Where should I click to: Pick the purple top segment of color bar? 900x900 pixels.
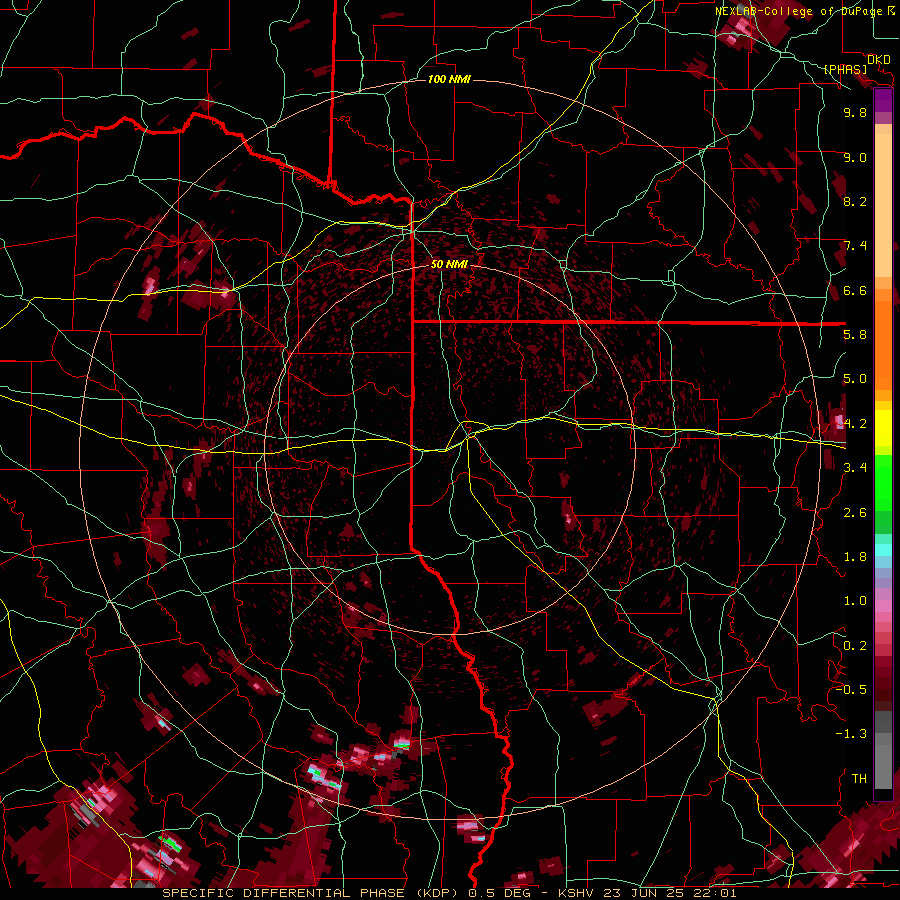click(883, 101)
